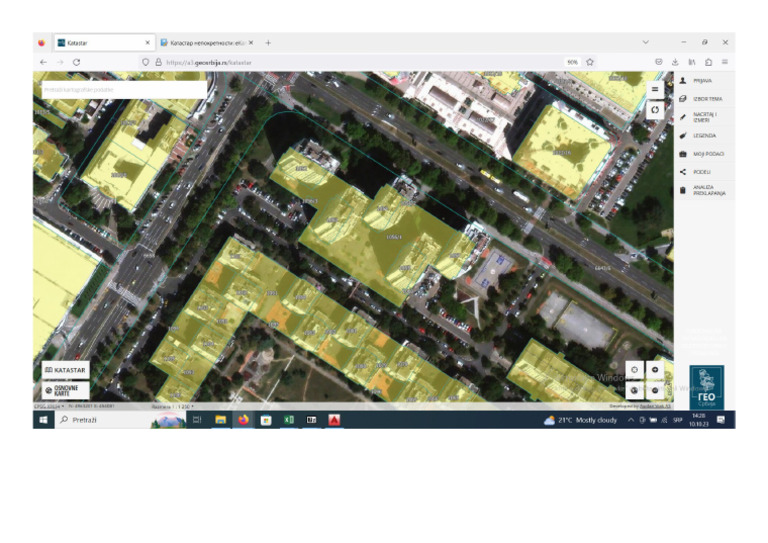
Task: Go forward in browser history
Action: (x=60, y=62)
